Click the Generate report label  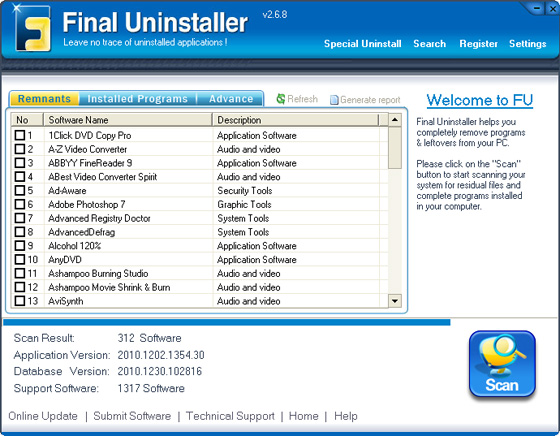pos(370,100)
